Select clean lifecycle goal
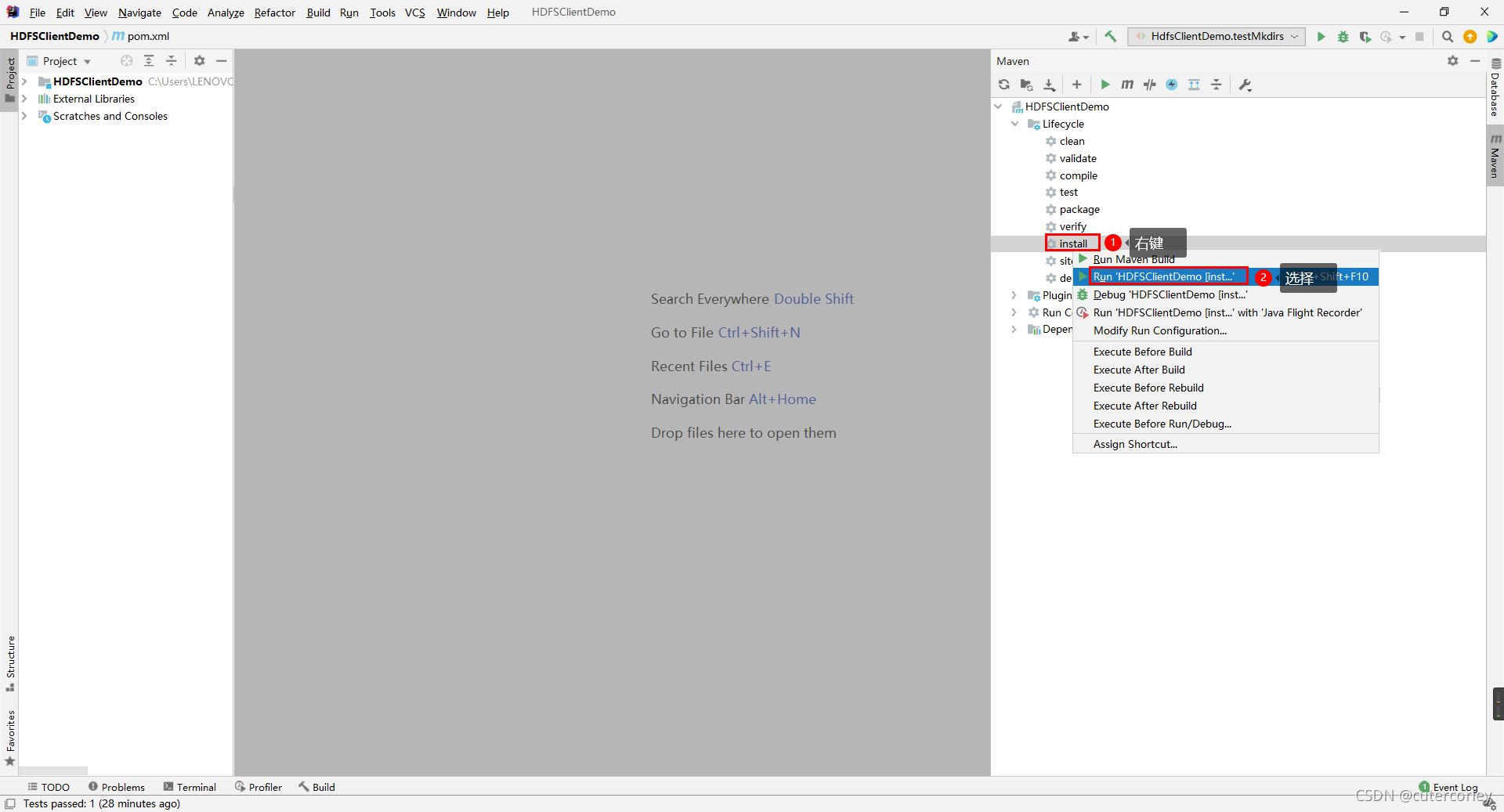 (1072, 141)
